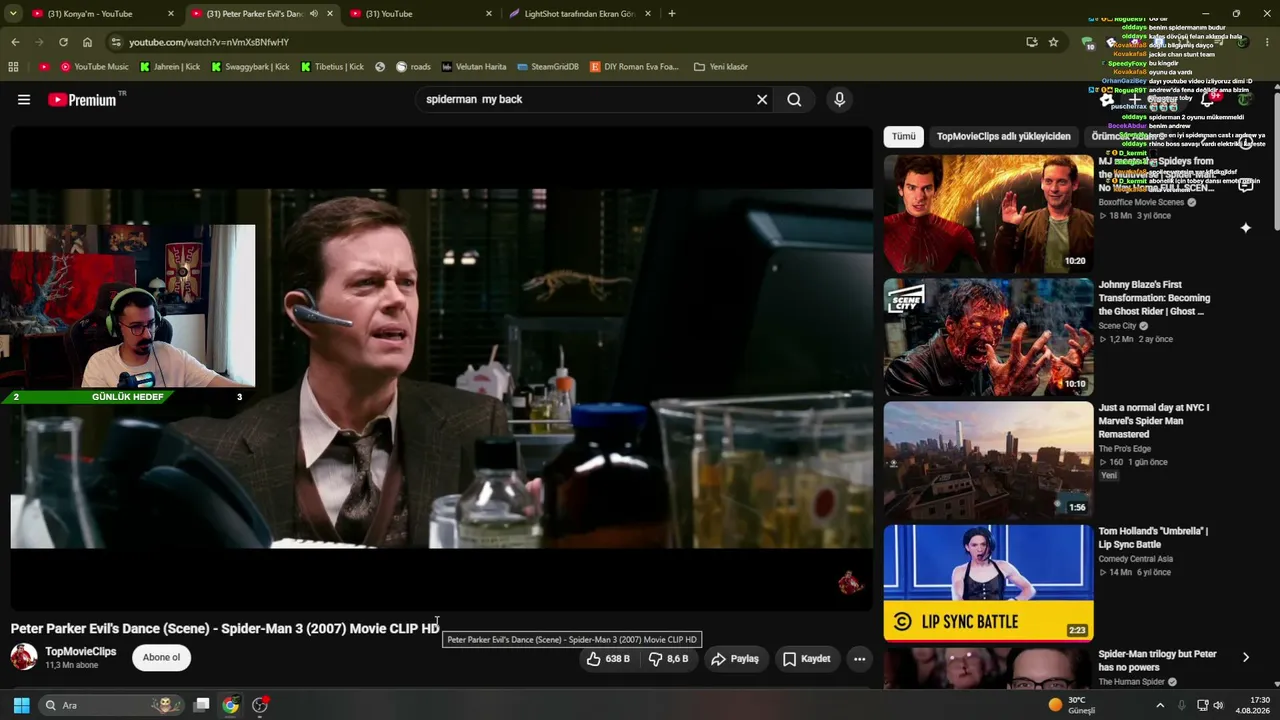This screenshot has height=720, width=1280.
Task: Share the video with Paylaş
Action: tap(735, 659)
